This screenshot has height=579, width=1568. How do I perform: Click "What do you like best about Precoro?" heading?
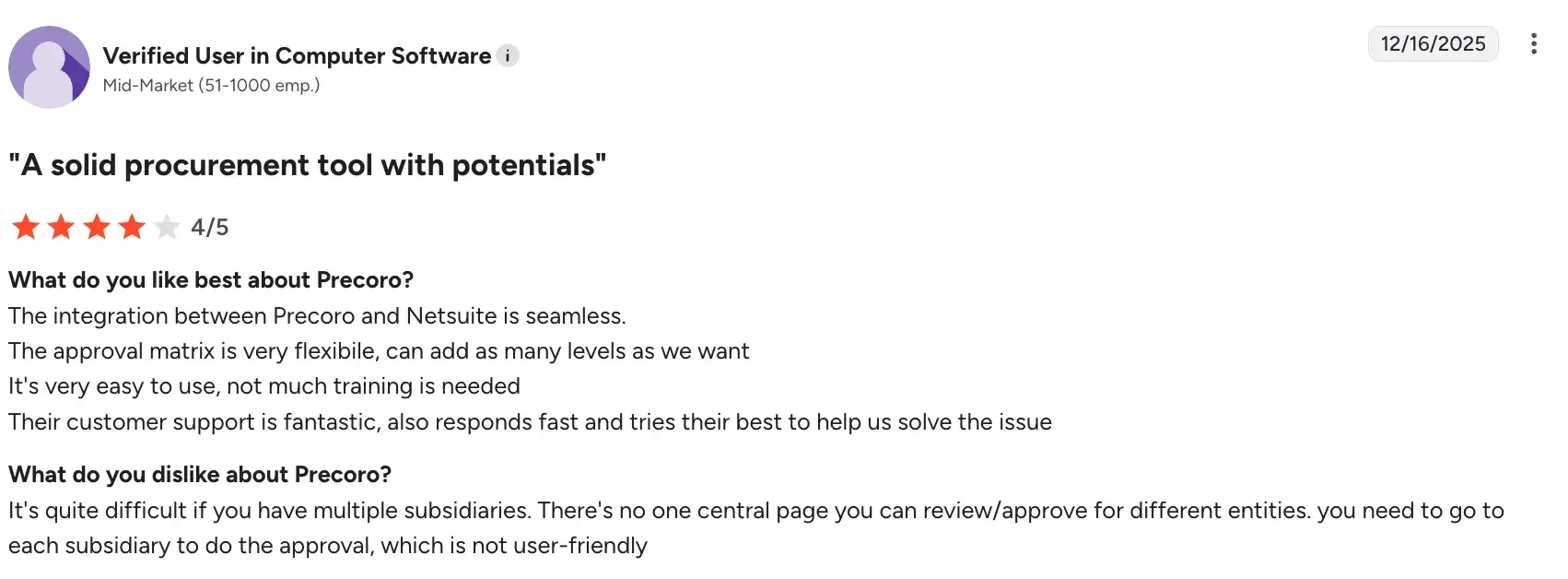211,280
